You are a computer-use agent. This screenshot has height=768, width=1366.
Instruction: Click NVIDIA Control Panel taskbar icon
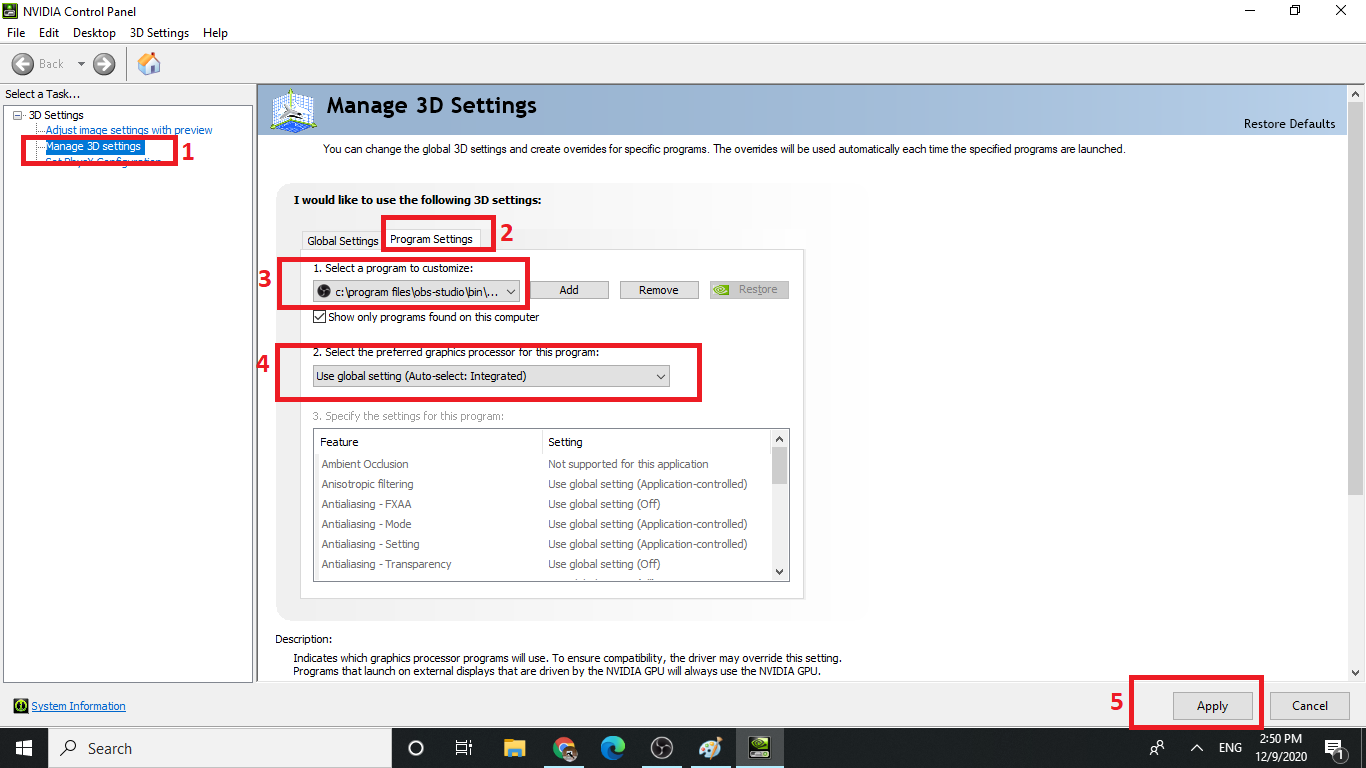click(759, 748)
